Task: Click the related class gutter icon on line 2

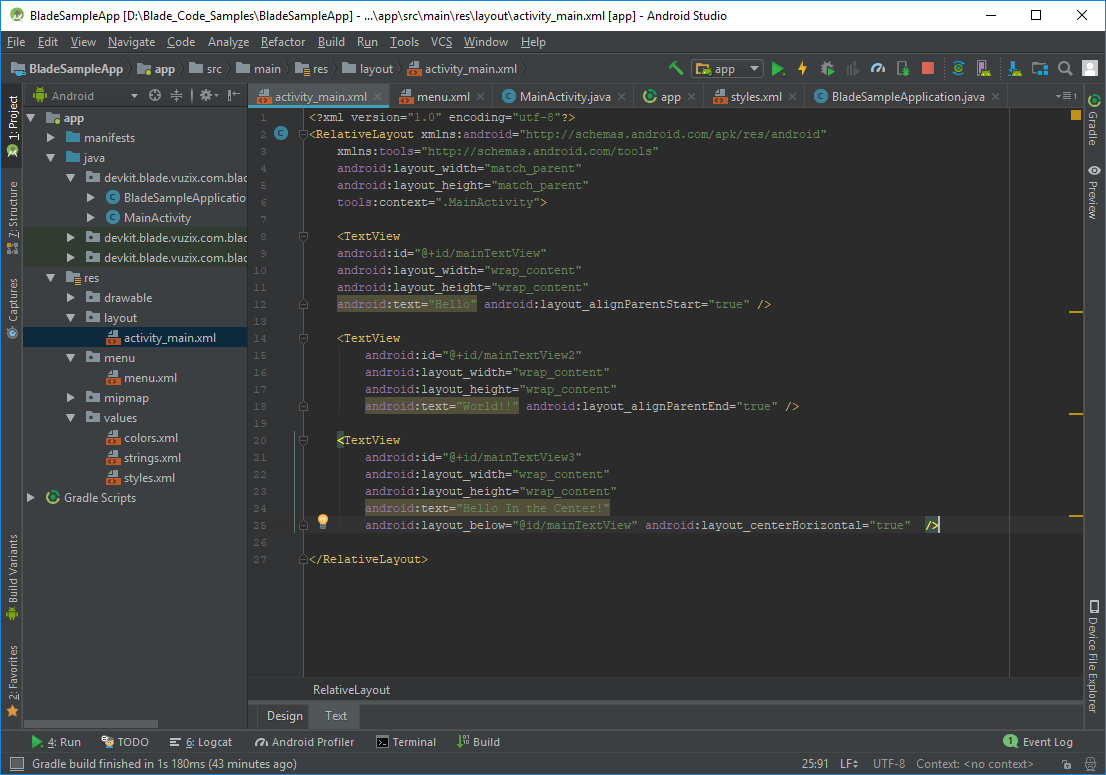Action: click(281, 133)
